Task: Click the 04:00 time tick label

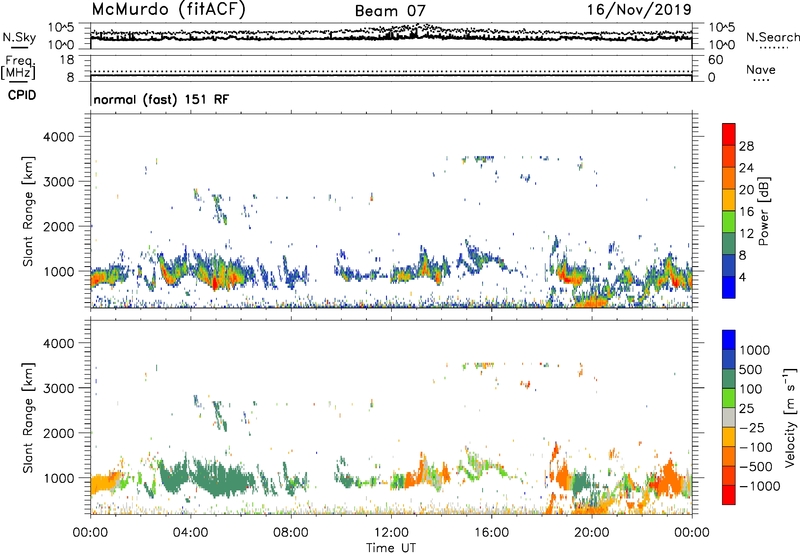Action: 190,533
